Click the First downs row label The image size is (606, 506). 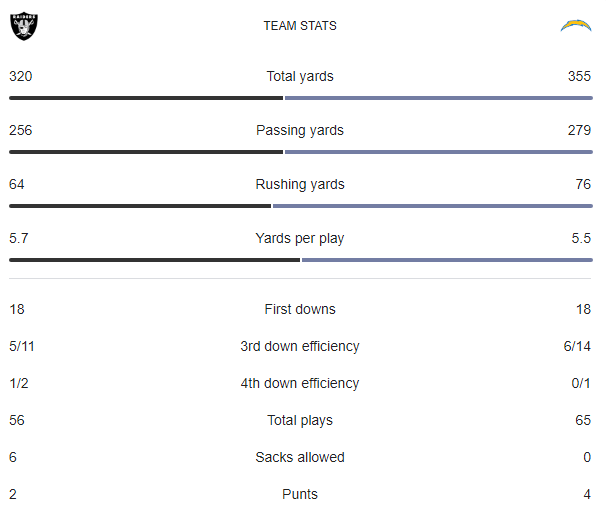[x=300, y=309]
